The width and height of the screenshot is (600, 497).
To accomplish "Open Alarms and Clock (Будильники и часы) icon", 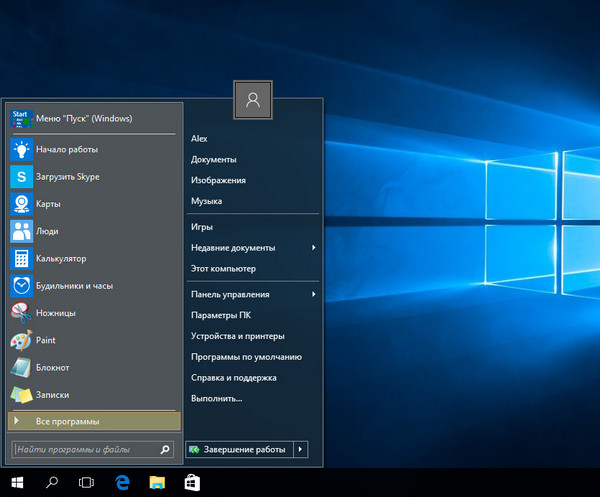I will pyautogui.click(x=21, y=285).
